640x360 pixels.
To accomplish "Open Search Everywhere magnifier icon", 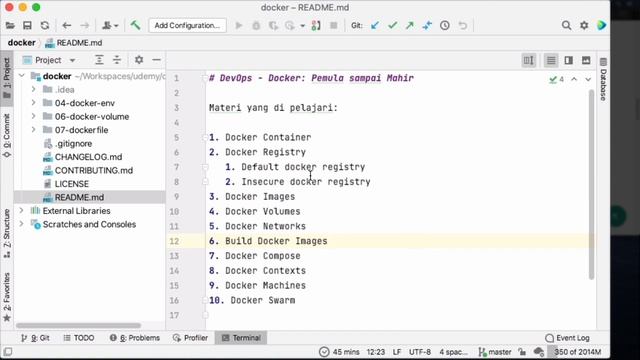I will pyautogui.click(x=567, y=25).
